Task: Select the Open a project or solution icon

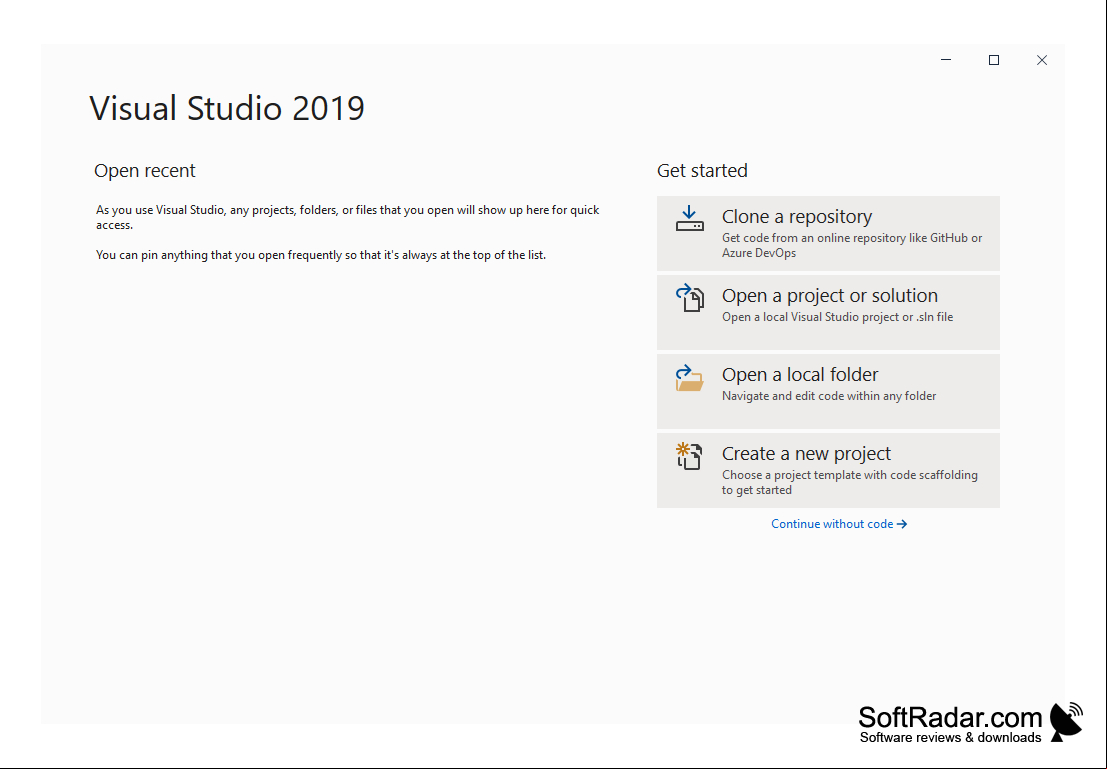Action: coord(690,298)
